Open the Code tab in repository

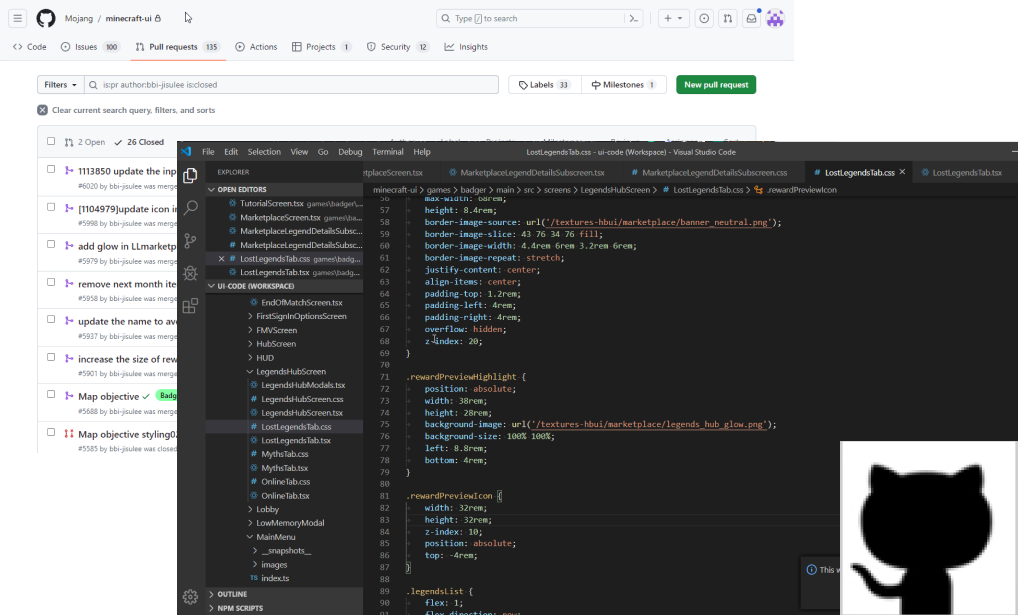30,47
